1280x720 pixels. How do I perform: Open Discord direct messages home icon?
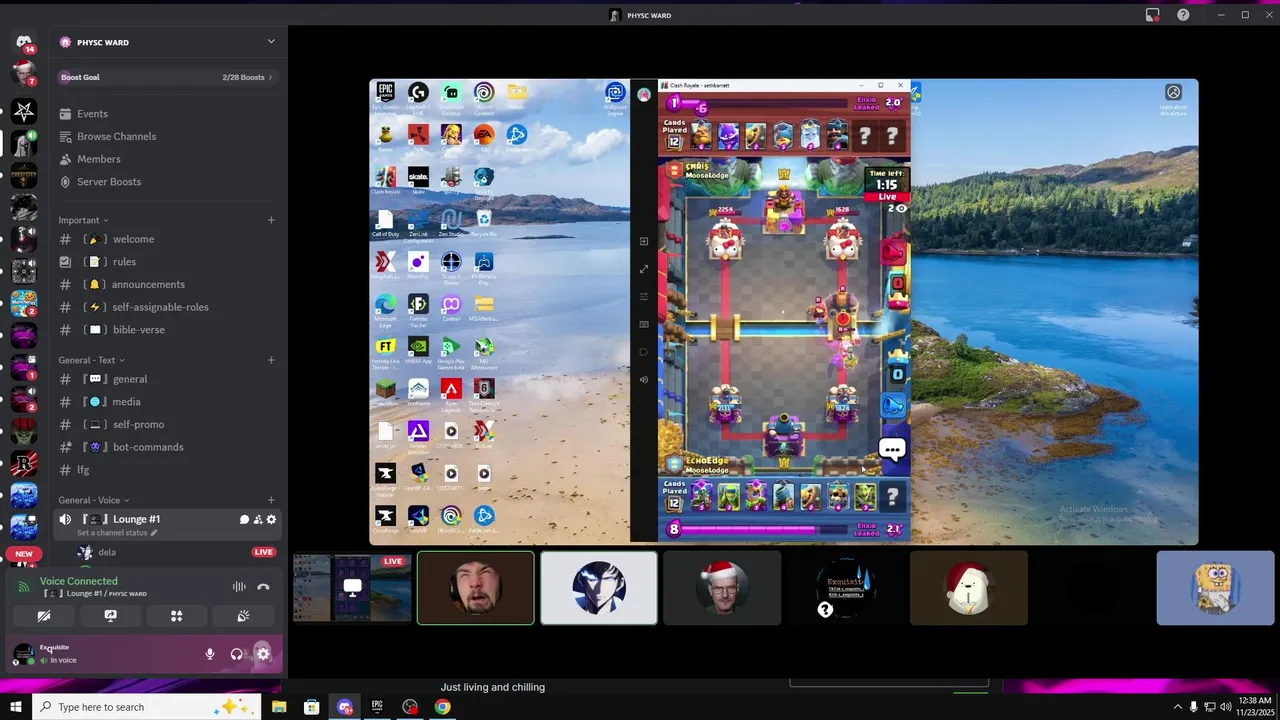click(x=23, y=42)
